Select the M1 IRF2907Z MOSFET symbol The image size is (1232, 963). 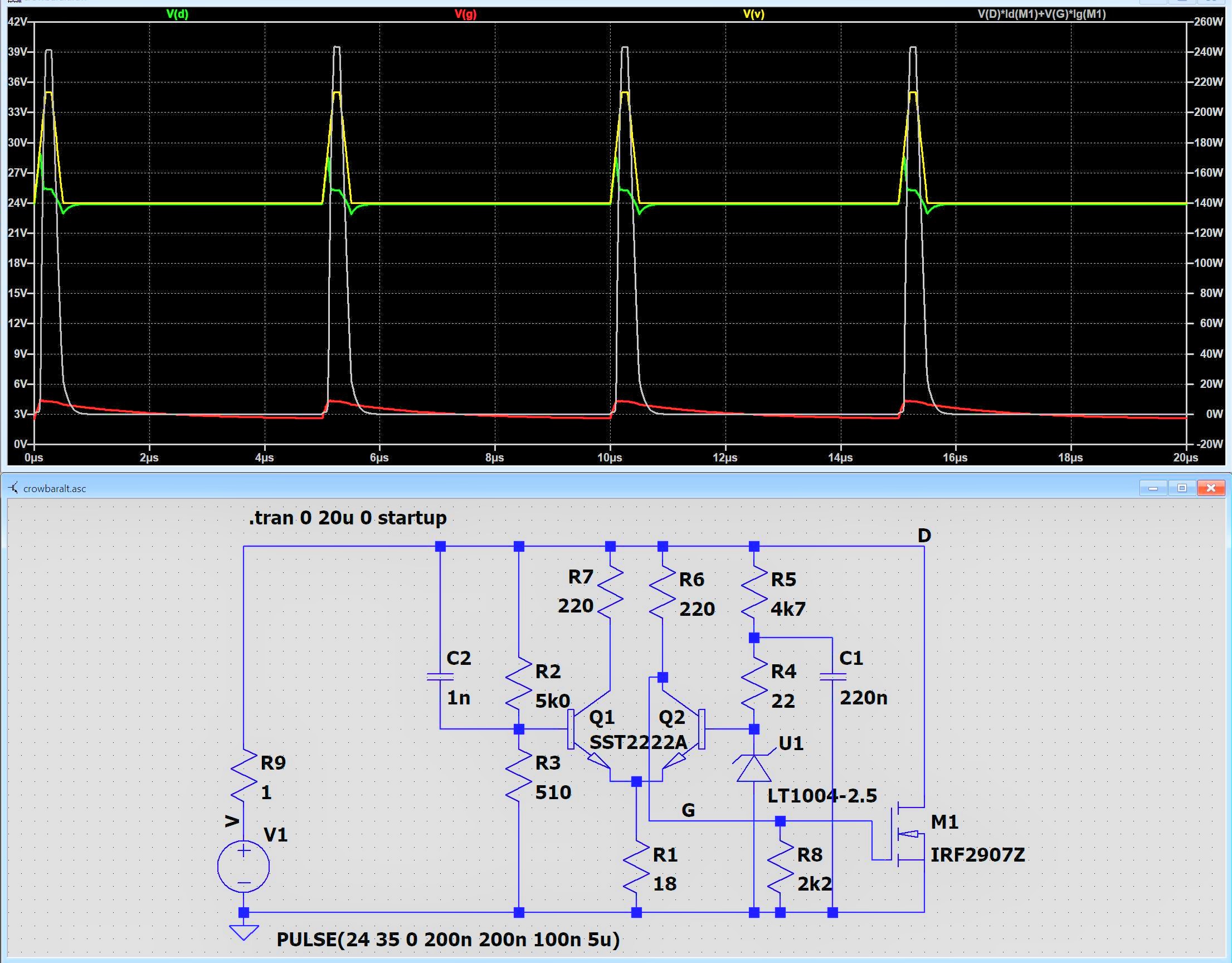coord(907,834)
